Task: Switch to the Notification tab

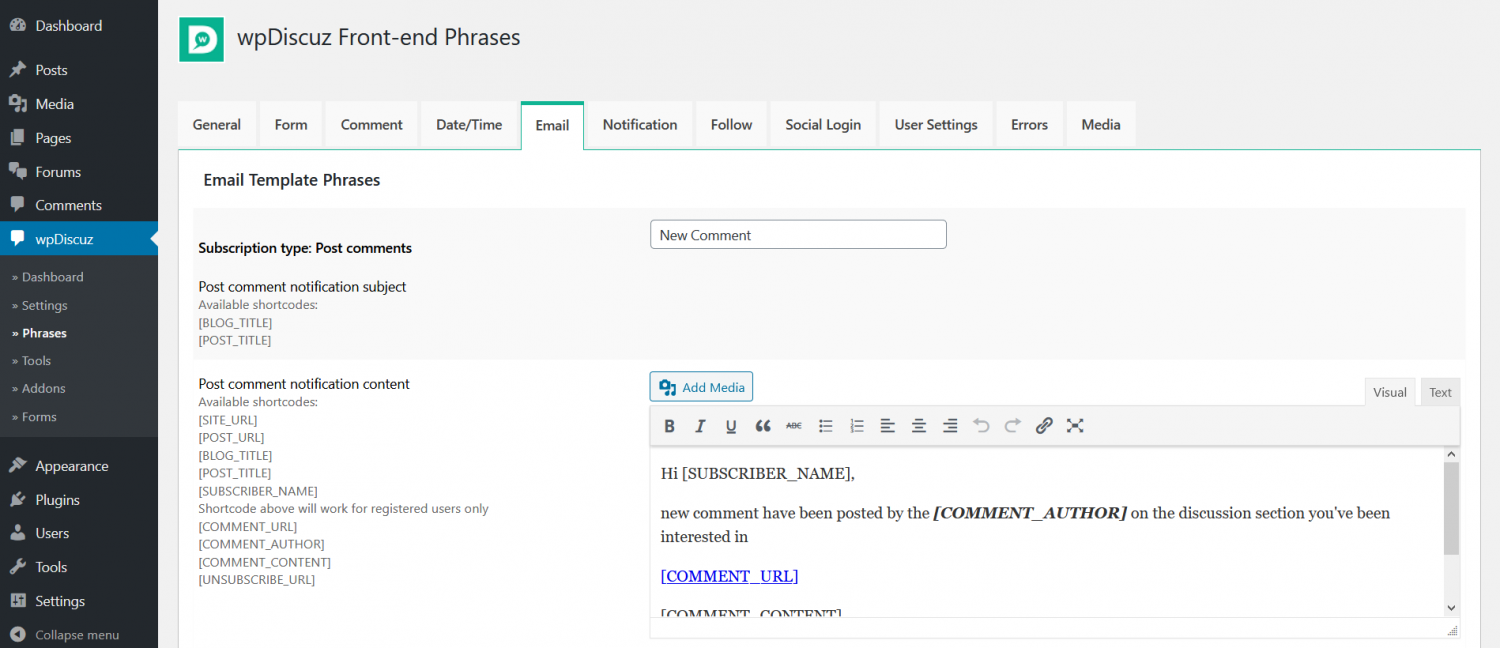Action: click(639, 124)
